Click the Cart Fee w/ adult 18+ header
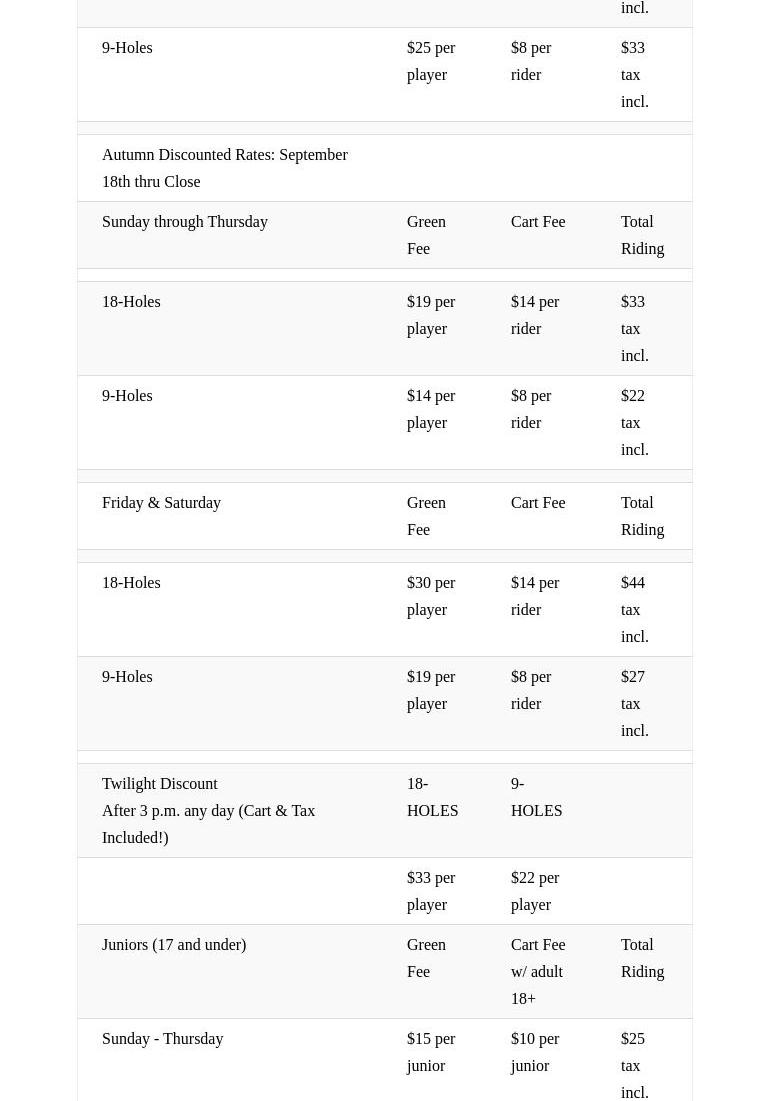 538,971
